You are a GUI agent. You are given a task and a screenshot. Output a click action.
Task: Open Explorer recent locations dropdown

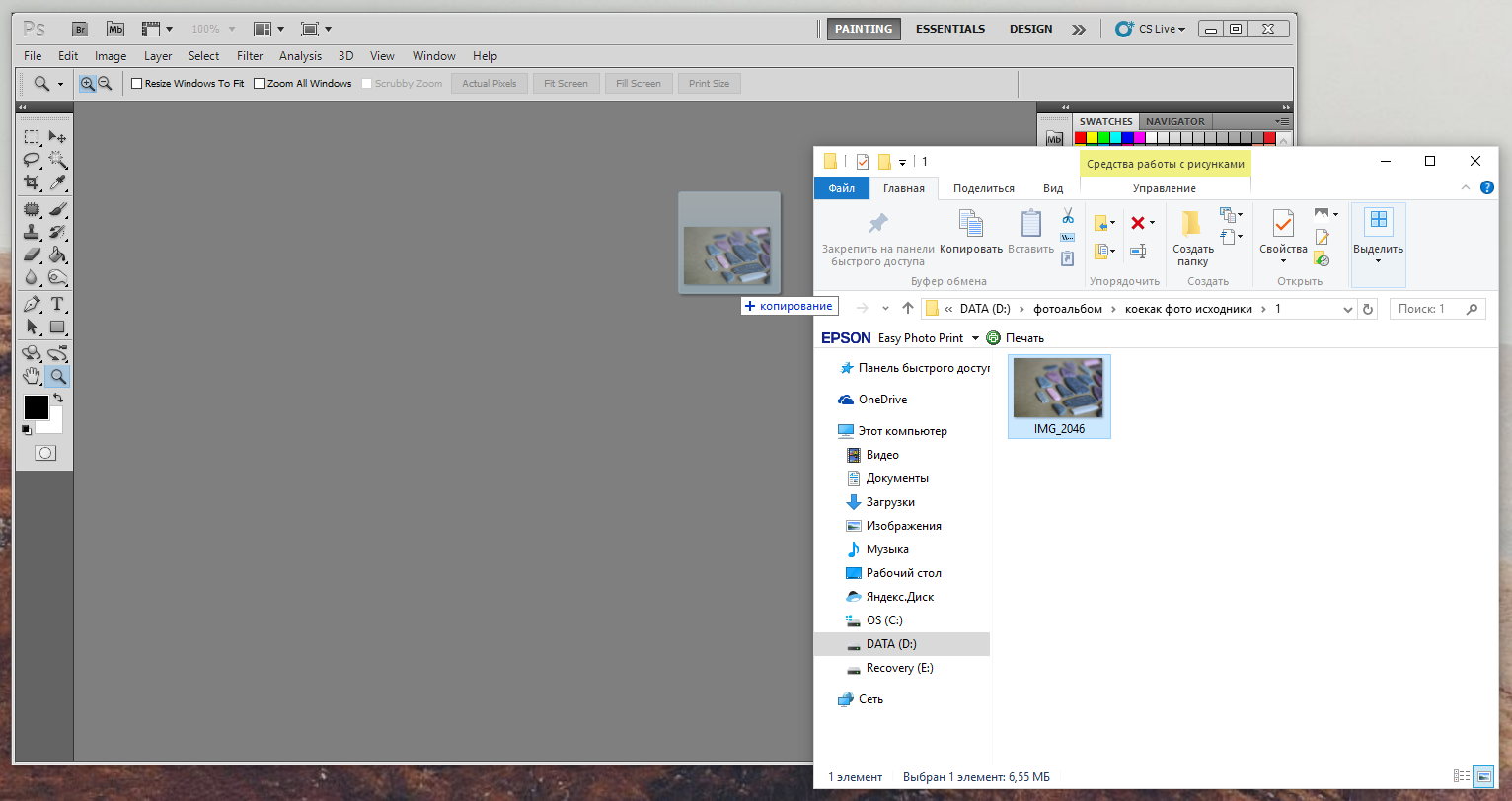pyautogui.click(x=885, y=309)
